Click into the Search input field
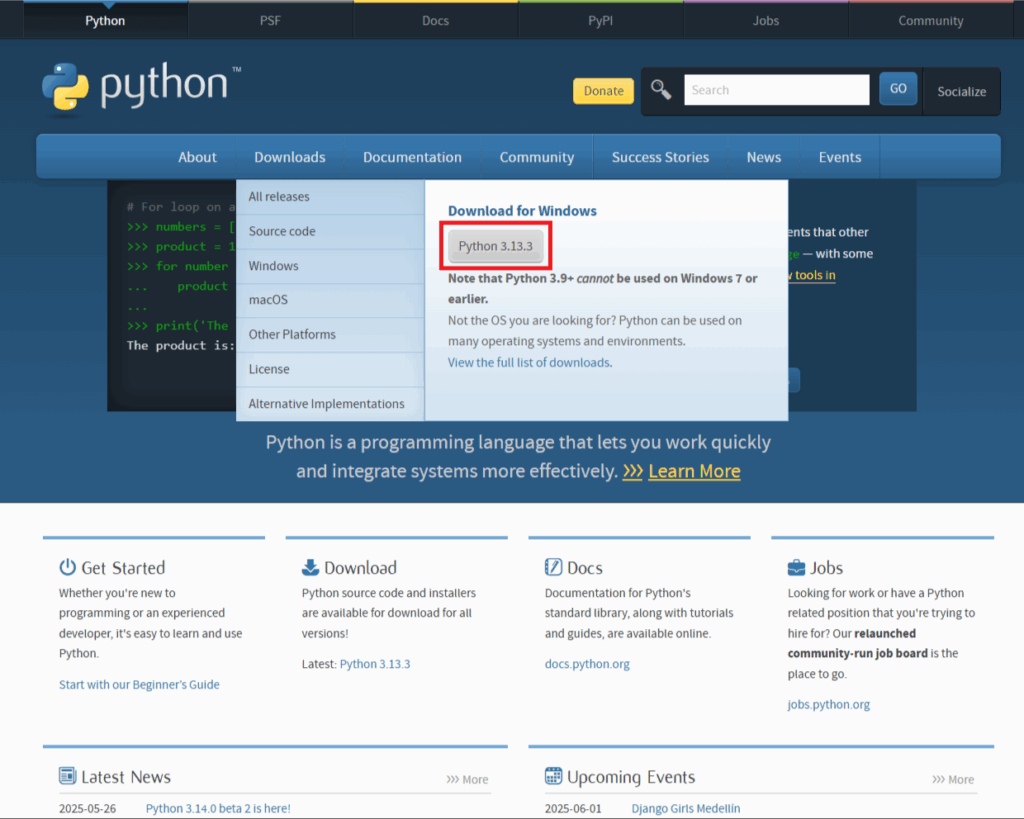1024x819 pixels. pos(776,89)
